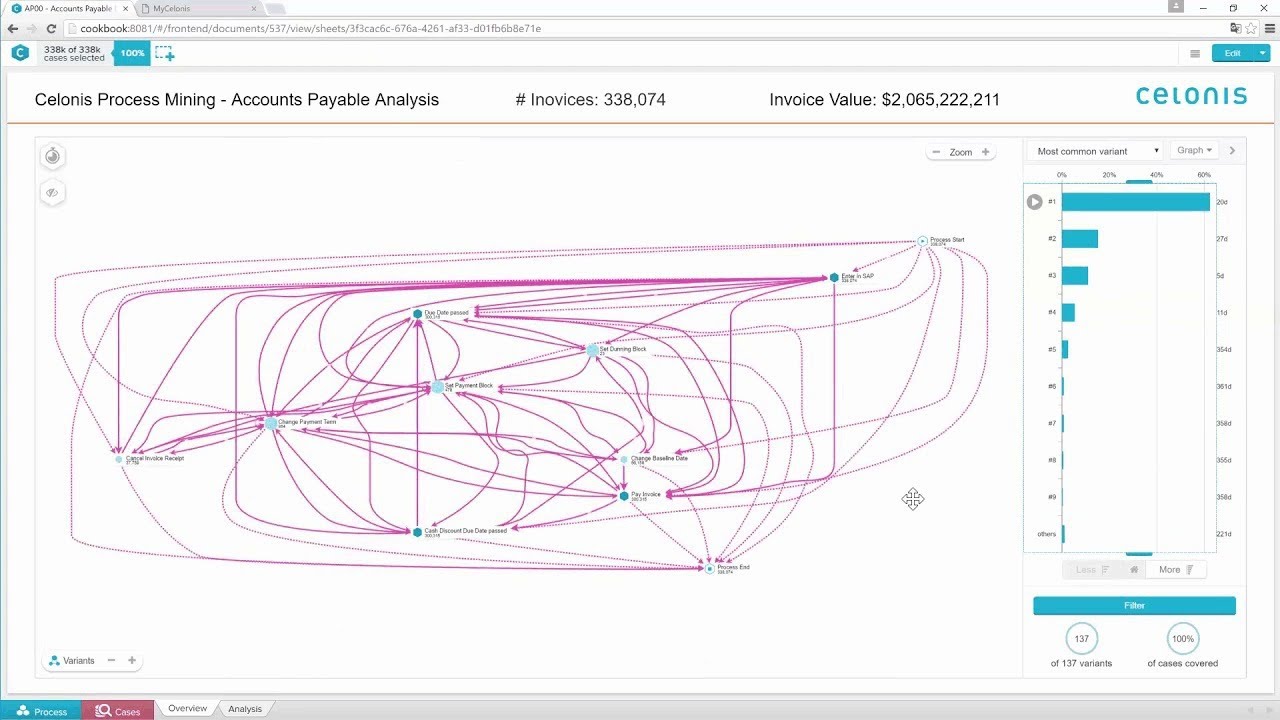Image resolution: width=1280 pixels, height=720 pixels.
Task: Open the Graph dropdown
Action: click(1194, 150)
